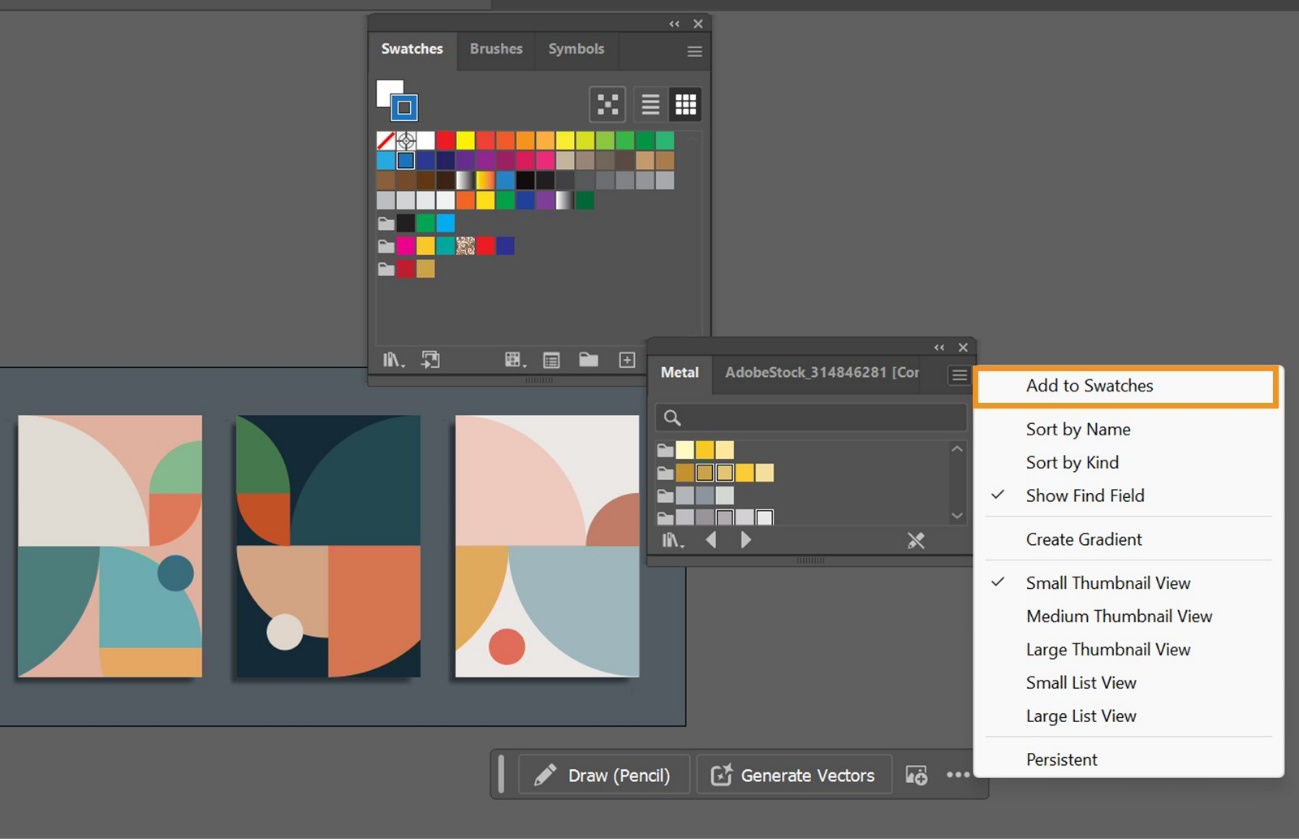Open the Show Swatch Kinds menu
1299x839 pixels.
point(513,359)
